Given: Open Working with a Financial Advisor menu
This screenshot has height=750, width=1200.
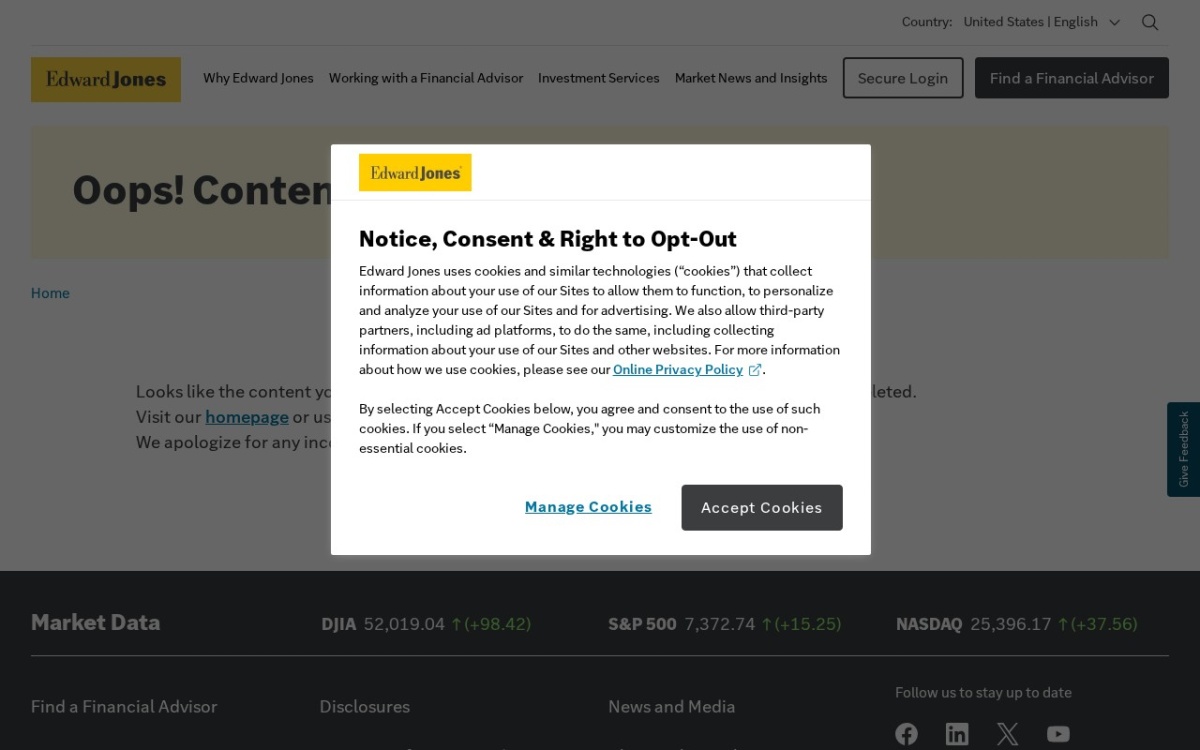Looking at the screenshot, I should coord(426,78).
